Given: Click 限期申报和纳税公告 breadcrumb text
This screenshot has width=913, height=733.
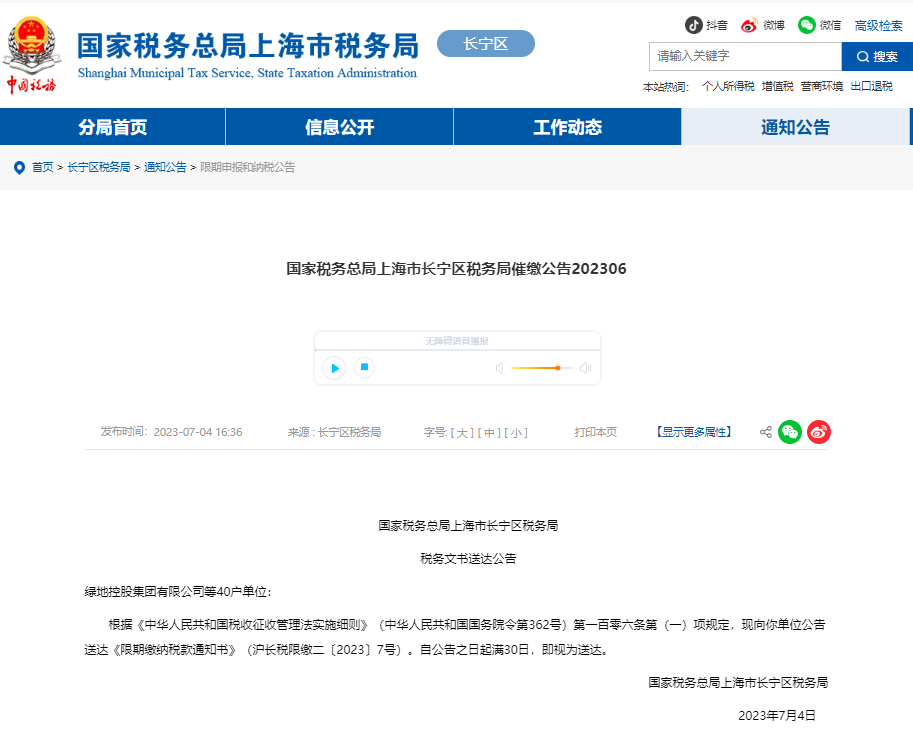Looking at the screenshot, I should (x=247, y=168).
